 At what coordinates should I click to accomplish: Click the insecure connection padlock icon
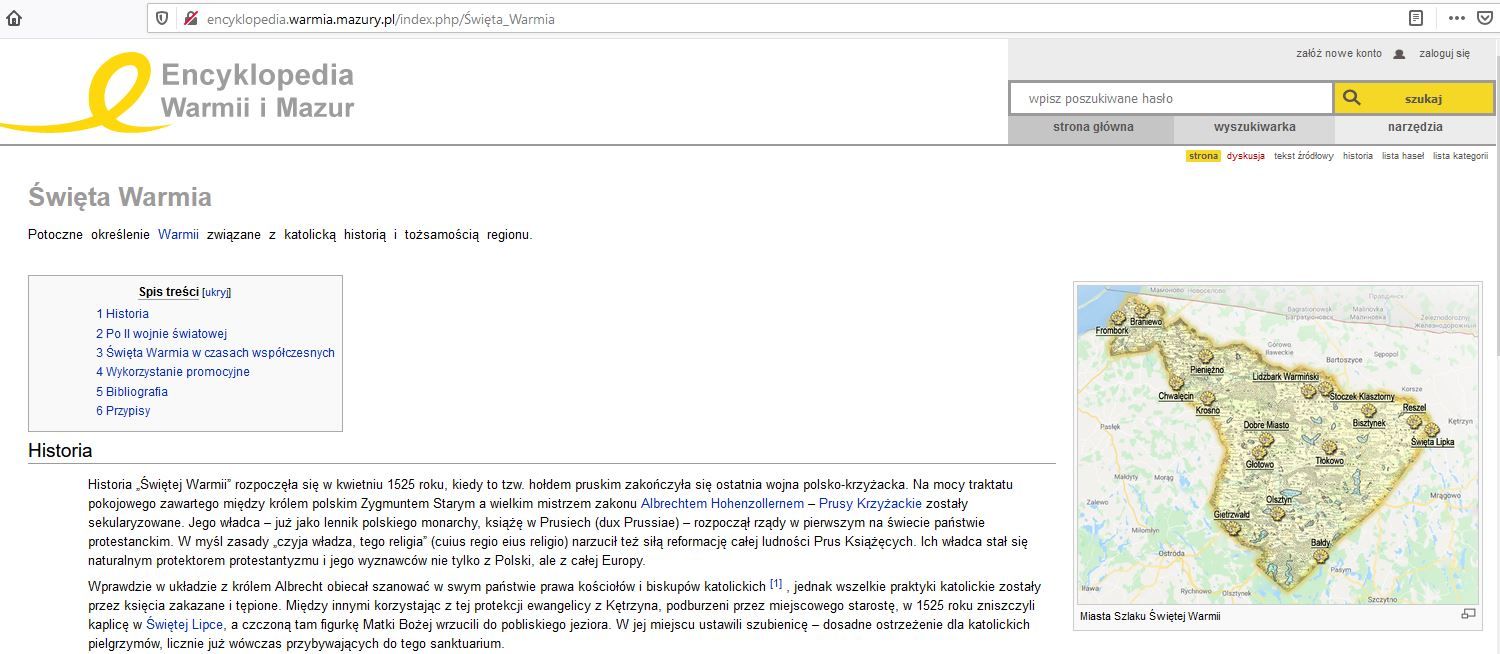tap(190, 18)
